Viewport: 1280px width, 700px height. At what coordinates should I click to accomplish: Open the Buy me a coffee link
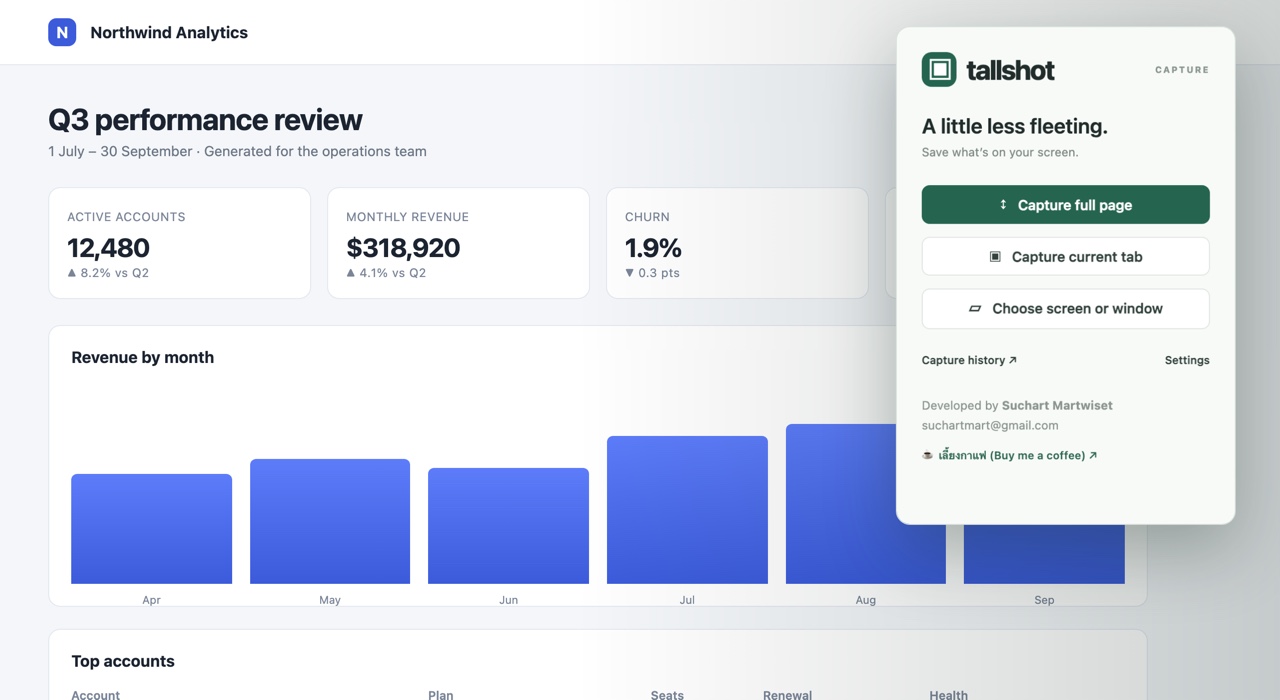click(1017, 455)
